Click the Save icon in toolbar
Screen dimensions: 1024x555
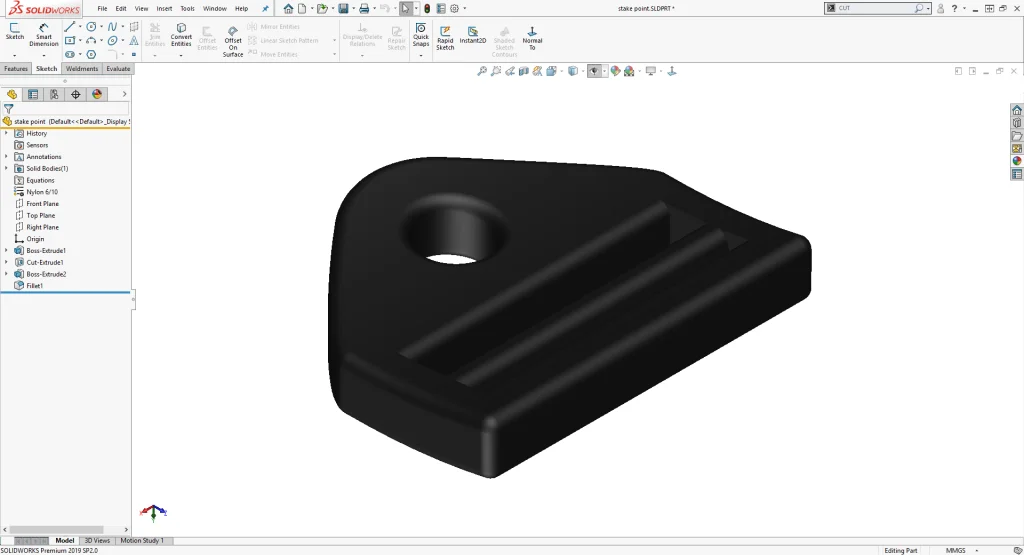(343, 8)
